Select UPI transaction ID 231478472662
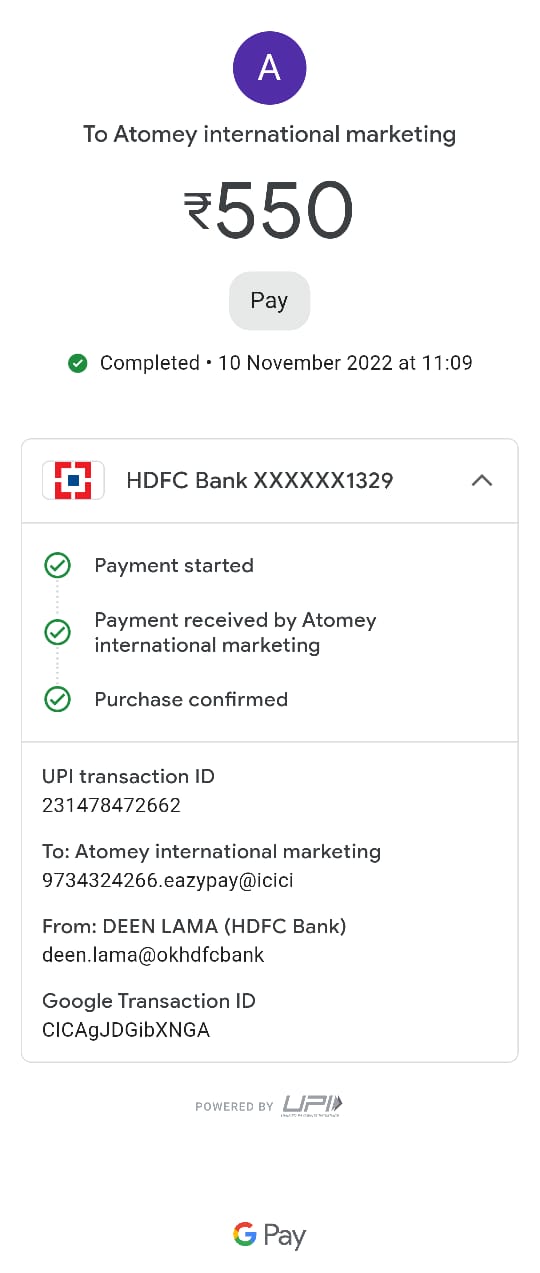 coord(111,805)
